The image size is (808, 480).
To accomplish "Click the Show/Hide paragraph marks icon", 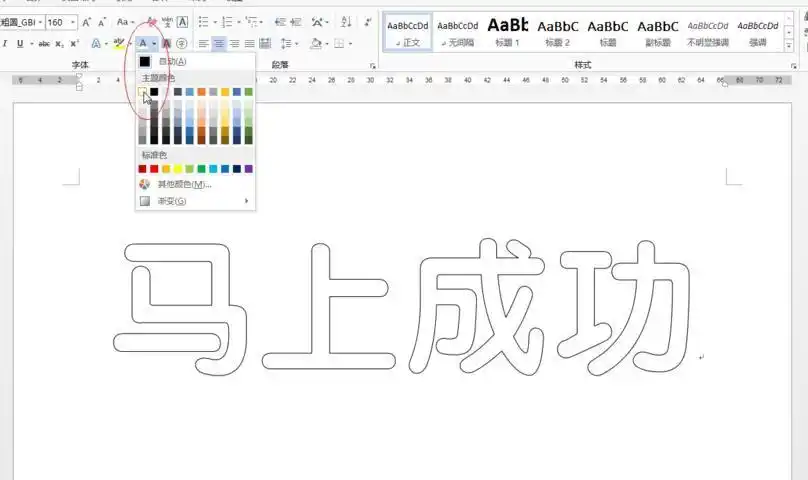I will click(x=368, y=22).
